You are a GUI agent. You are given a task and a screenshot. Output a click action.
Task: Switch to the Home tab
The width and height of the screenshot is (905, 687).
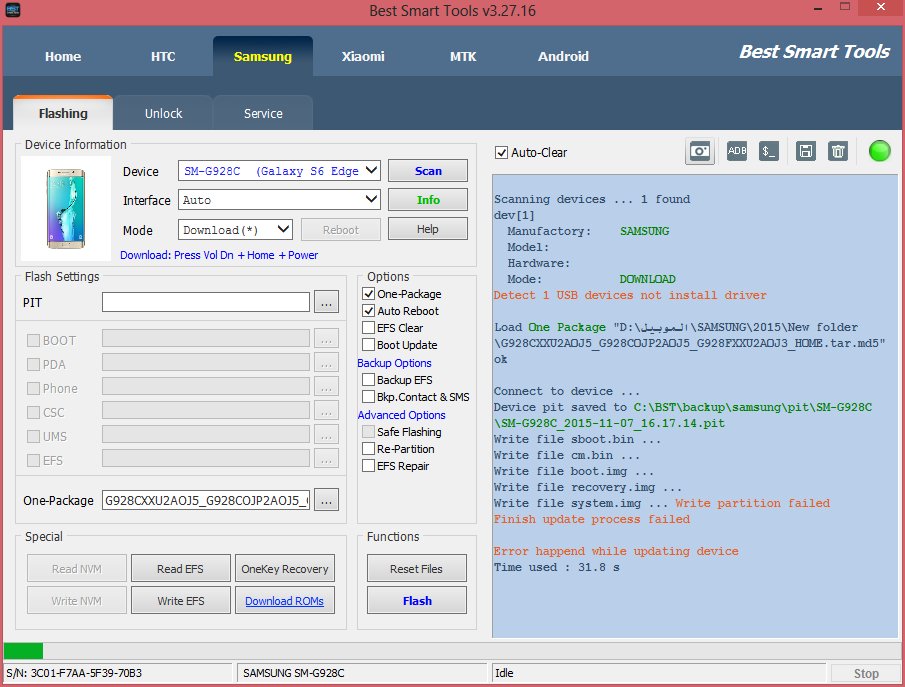pyautogui.click(x=63, y=57)
